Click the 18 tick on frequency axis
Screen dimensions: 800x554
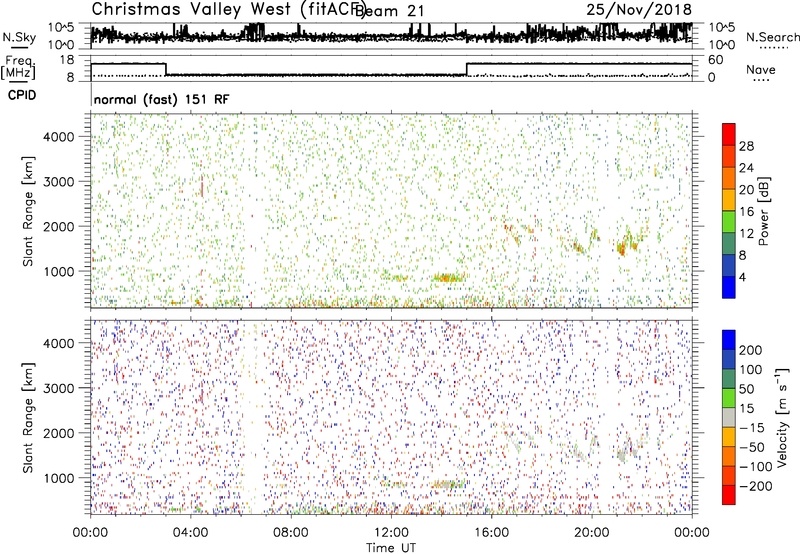pyautogui.click(x=67, y=60)
